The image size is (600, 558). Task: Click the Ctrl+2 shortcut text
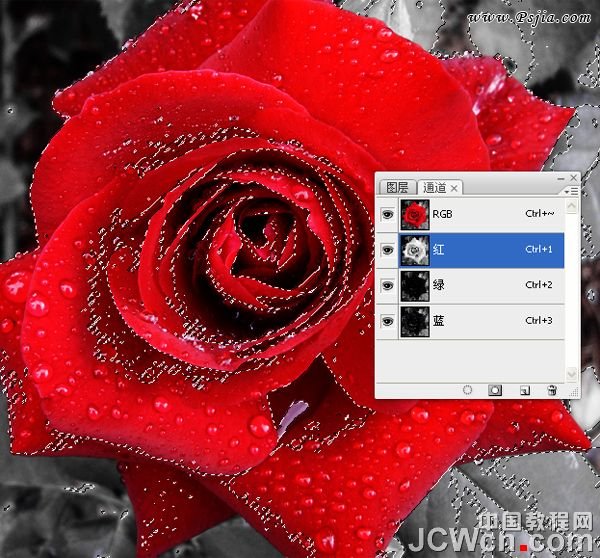(539, 285)
